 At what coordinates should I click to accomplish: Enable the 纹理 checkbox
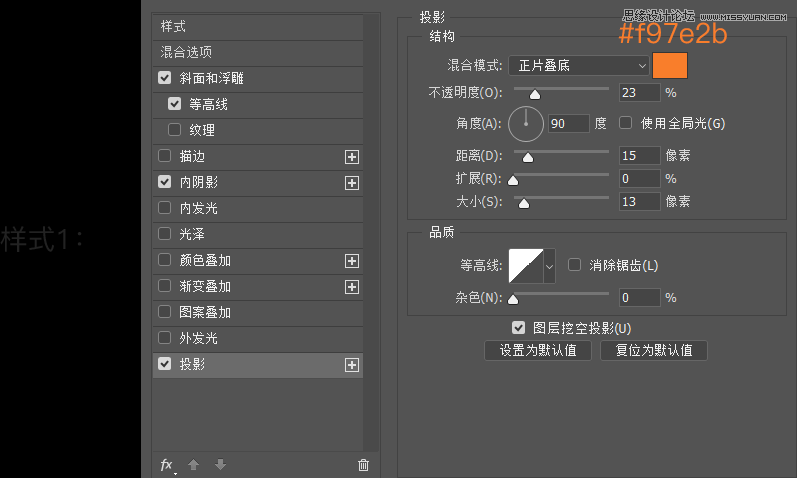pos(174,130)
